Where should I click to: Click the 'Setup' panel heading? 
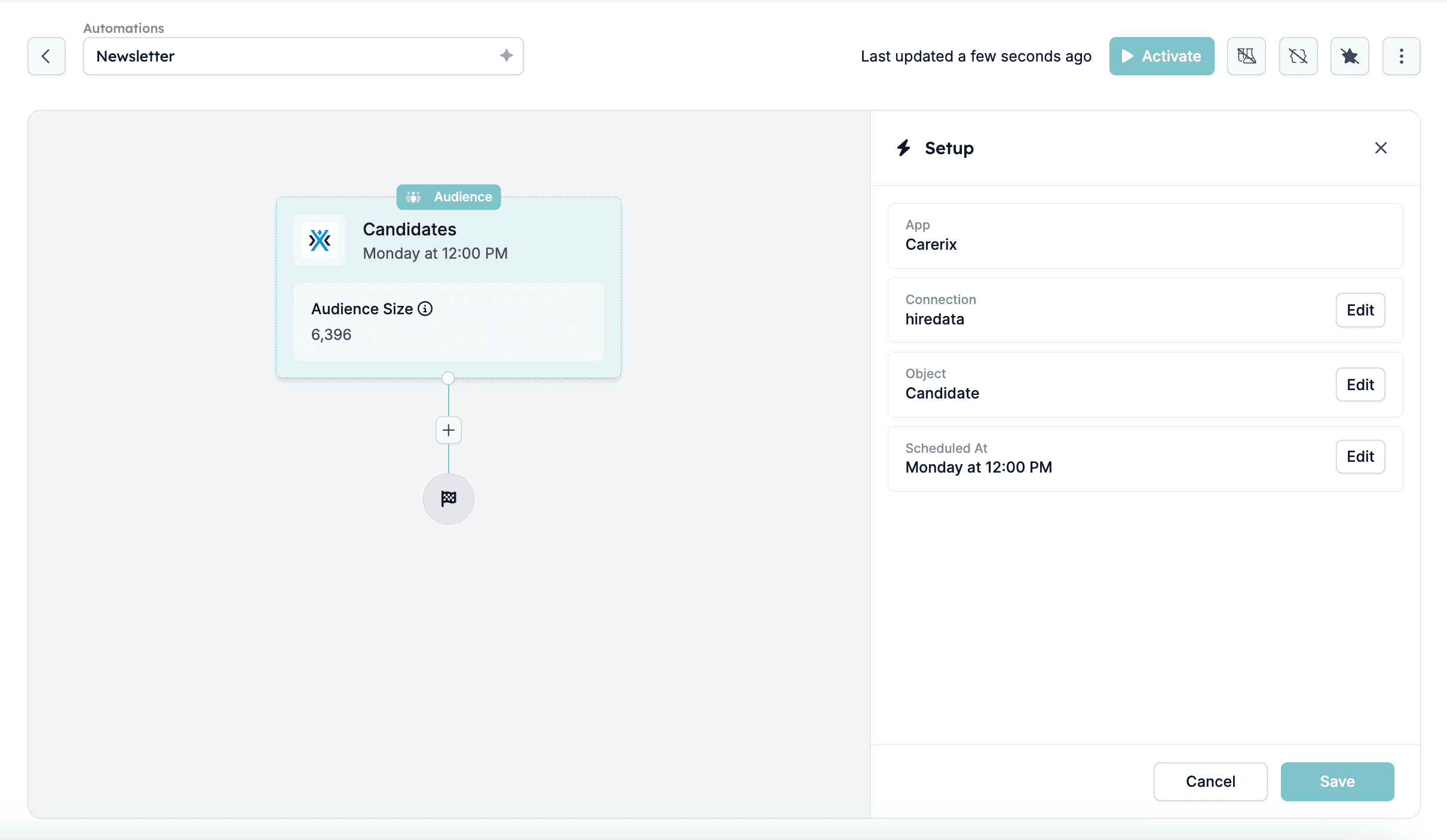pyautogui.click(x=949, y=148)
